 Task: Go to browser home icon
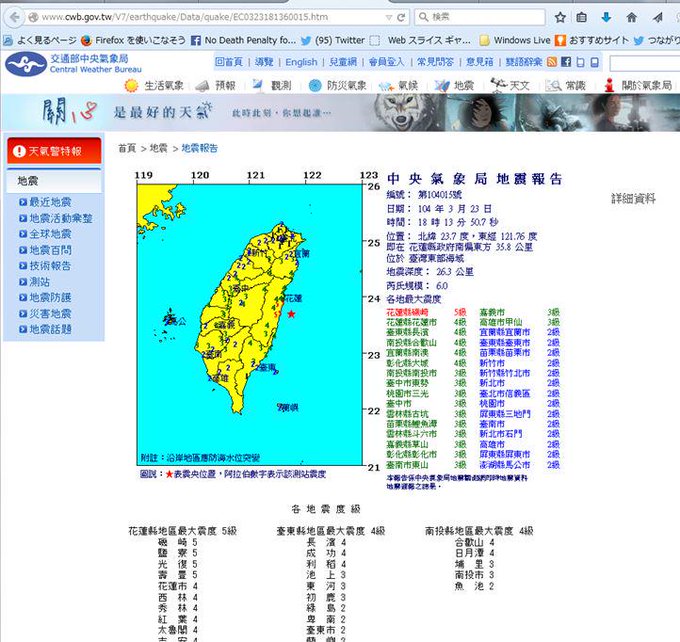click(631, 17)
